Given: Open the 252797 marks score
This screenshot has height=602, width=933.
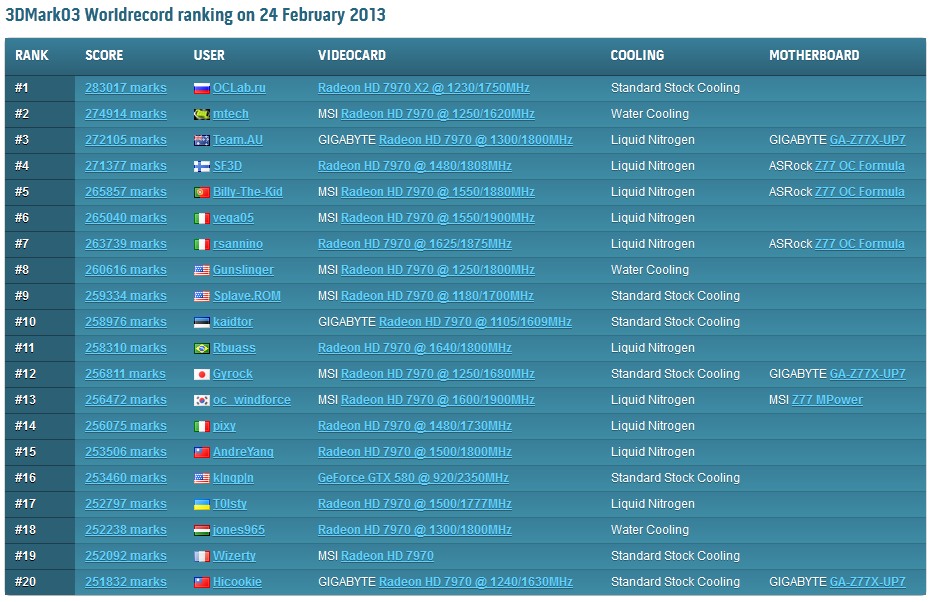Looking at the screenshot, I should [x=126, y=504].
